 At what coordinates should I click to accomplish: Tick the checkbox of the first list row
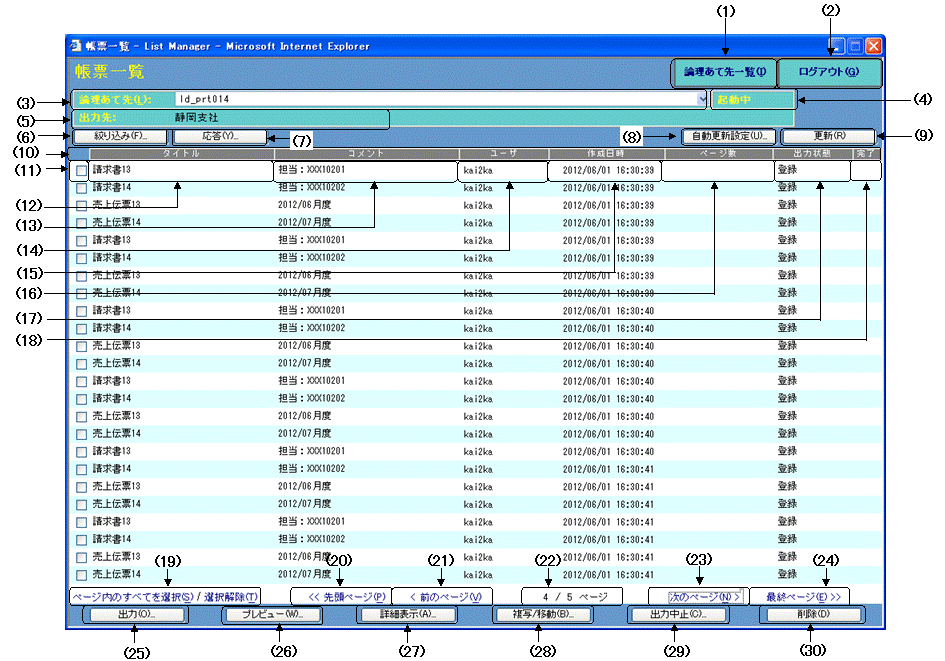[x=82, y=171]
